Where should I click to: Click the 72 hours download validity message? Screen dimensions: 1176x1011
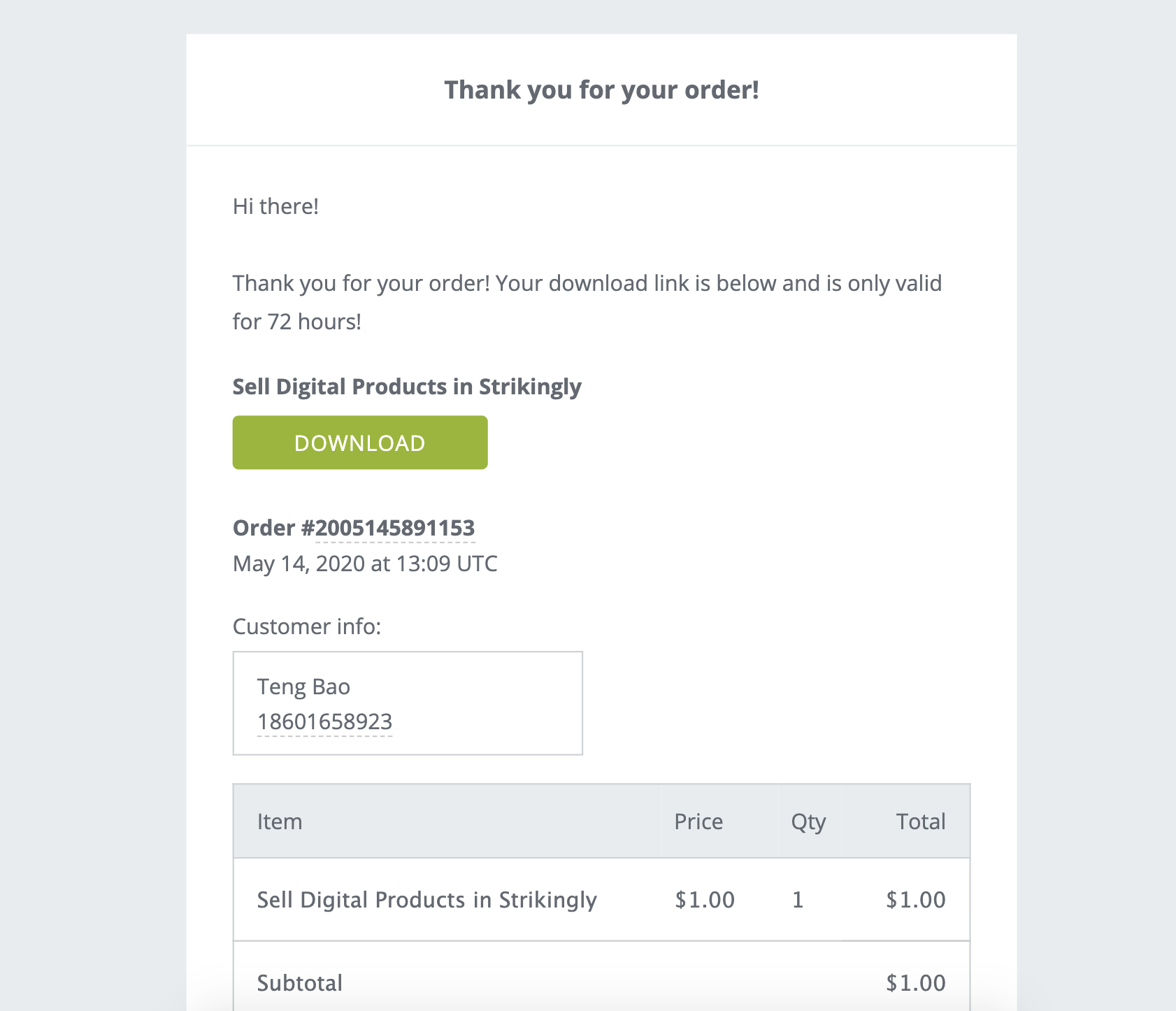(x=587, y=302)
